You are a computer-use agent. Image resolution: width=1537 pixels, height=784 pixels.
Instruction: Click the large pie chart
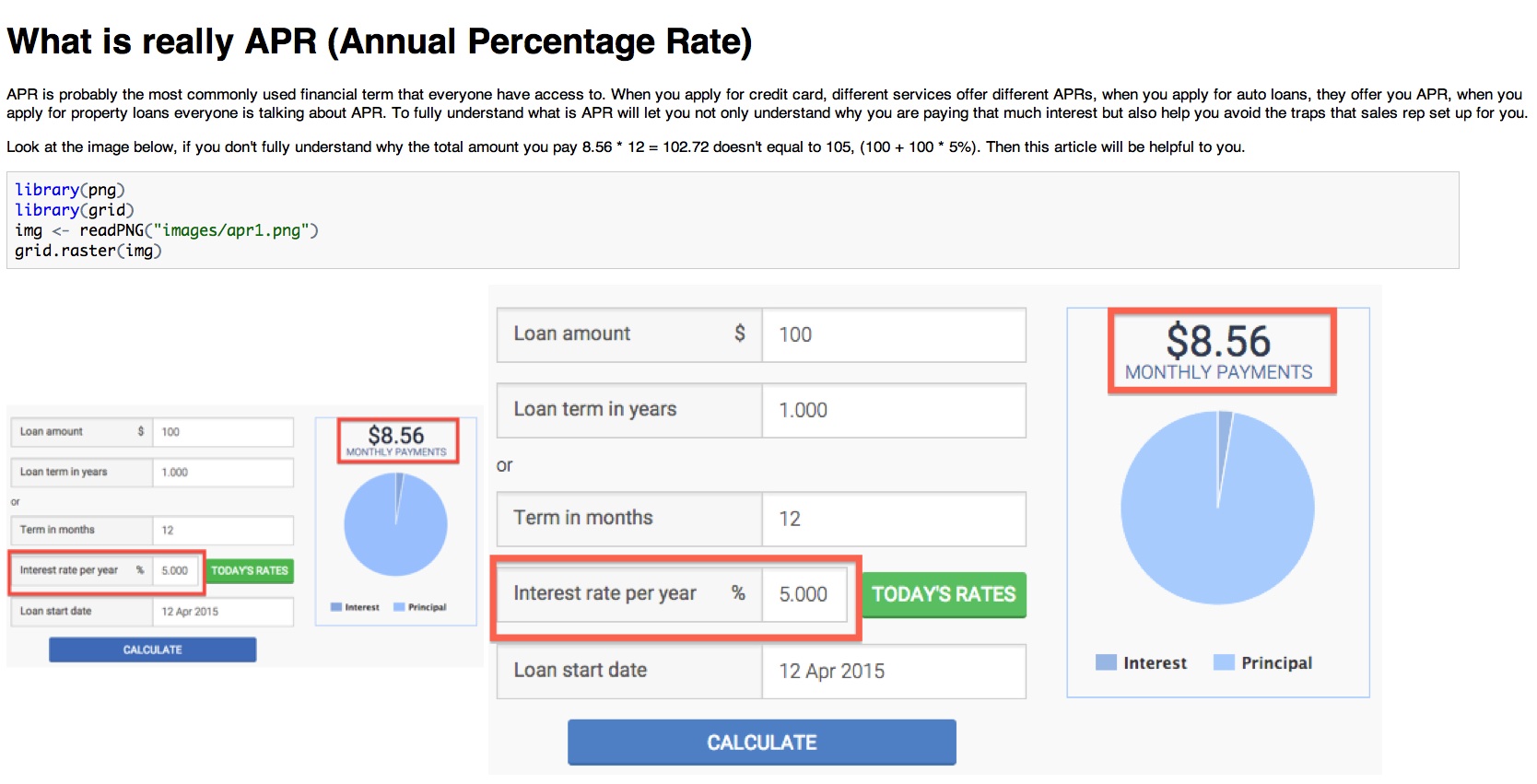1217,509
